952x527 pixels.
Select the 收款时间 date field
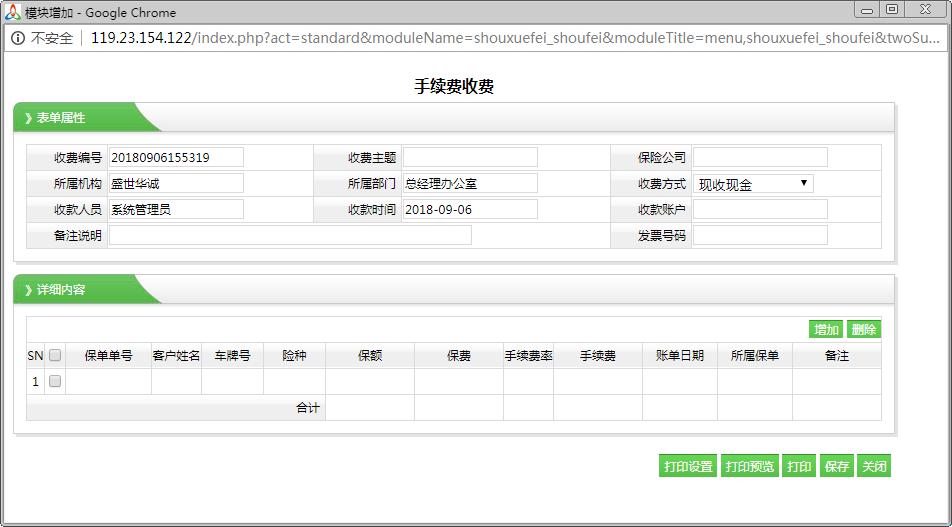tap(470, 210)
